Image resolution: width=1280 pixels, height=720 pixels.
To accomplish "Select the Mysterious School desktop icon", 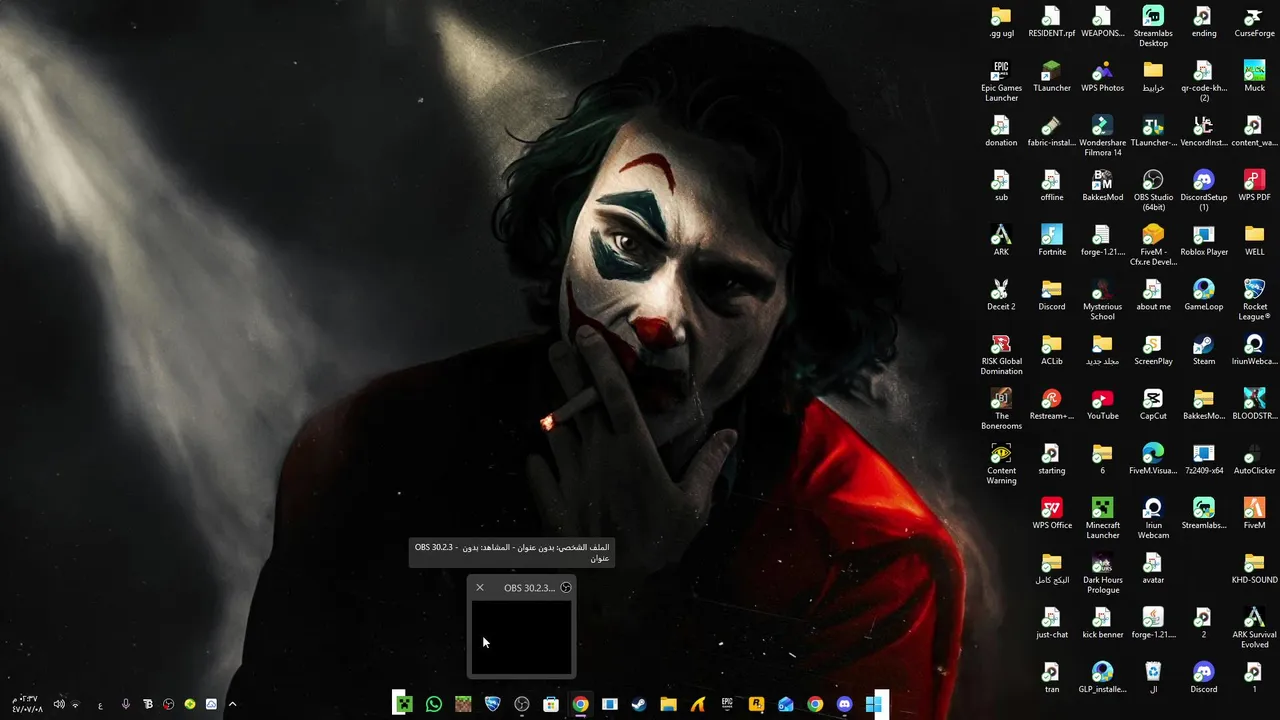I will [x=1102, y=300].
